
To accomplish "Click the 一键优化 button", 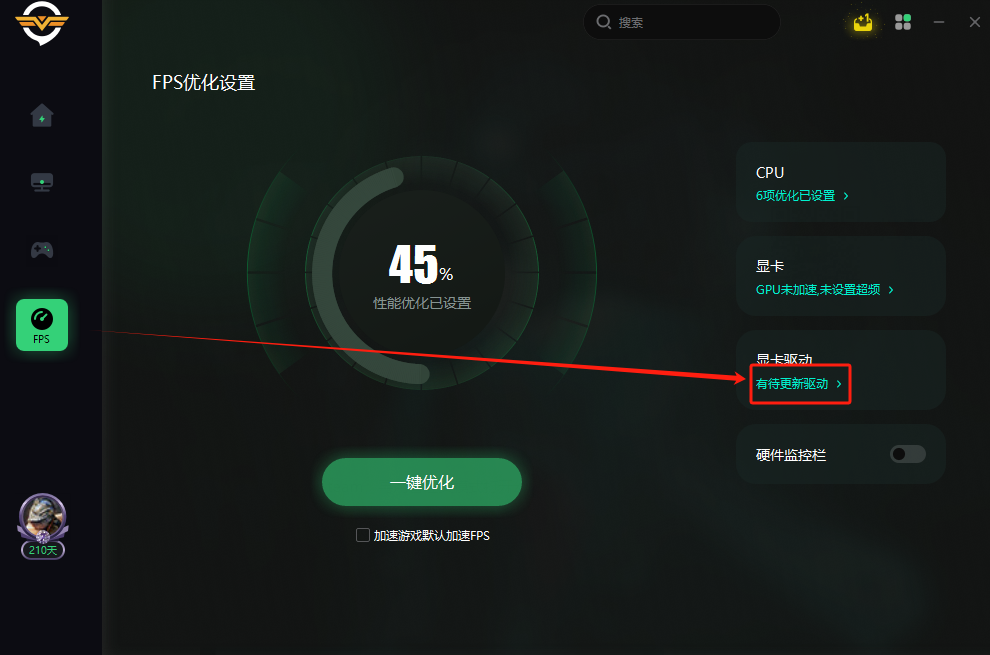I will click(422, 482).
